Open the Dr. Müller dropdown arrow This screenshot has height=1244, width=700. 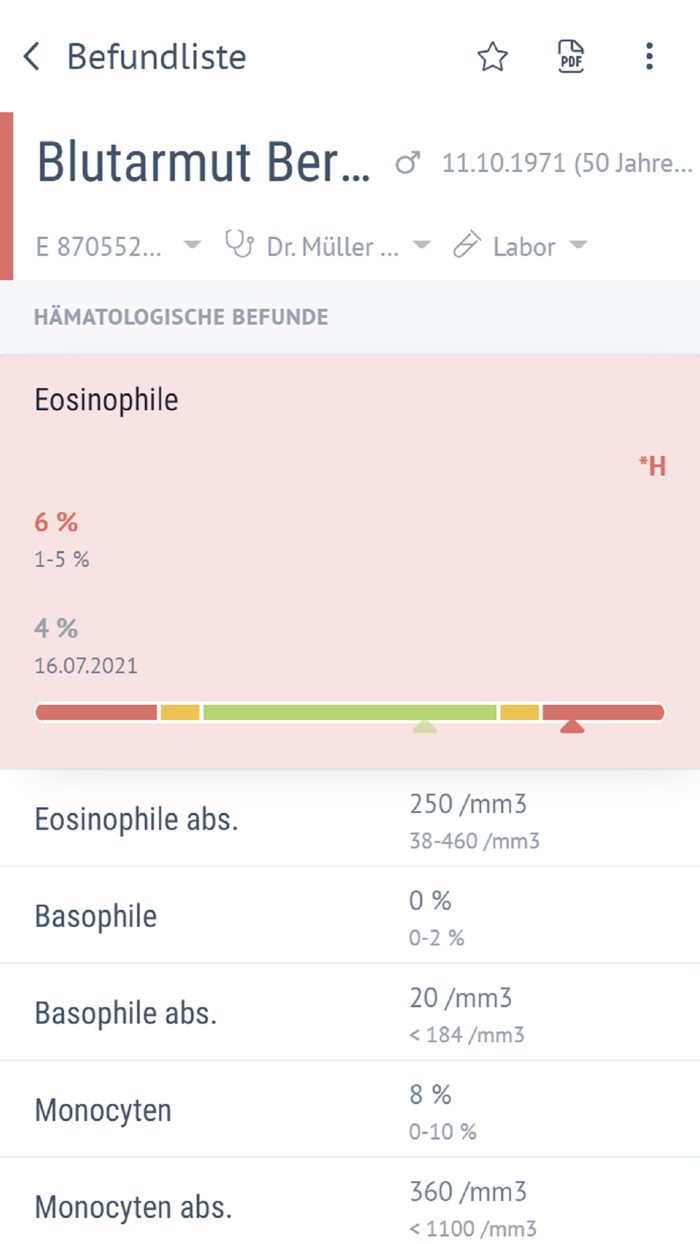tap(421, 246)
